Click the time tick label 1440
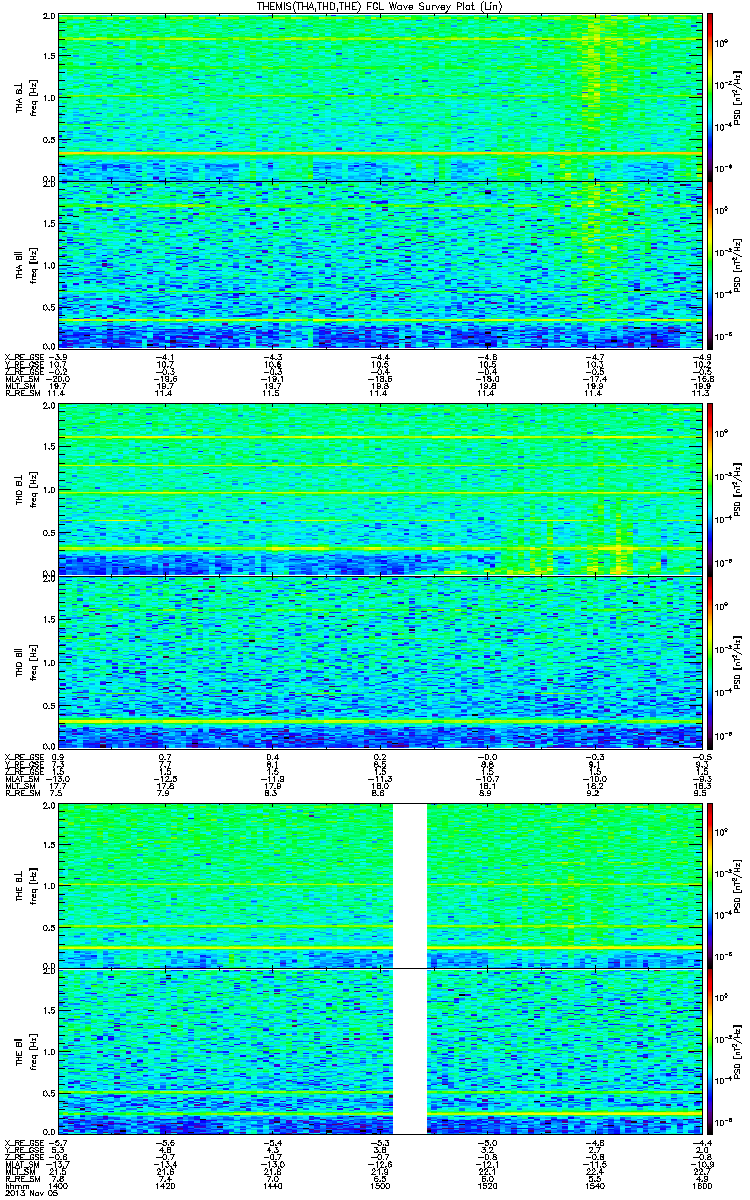 [x=273, y=1185]
